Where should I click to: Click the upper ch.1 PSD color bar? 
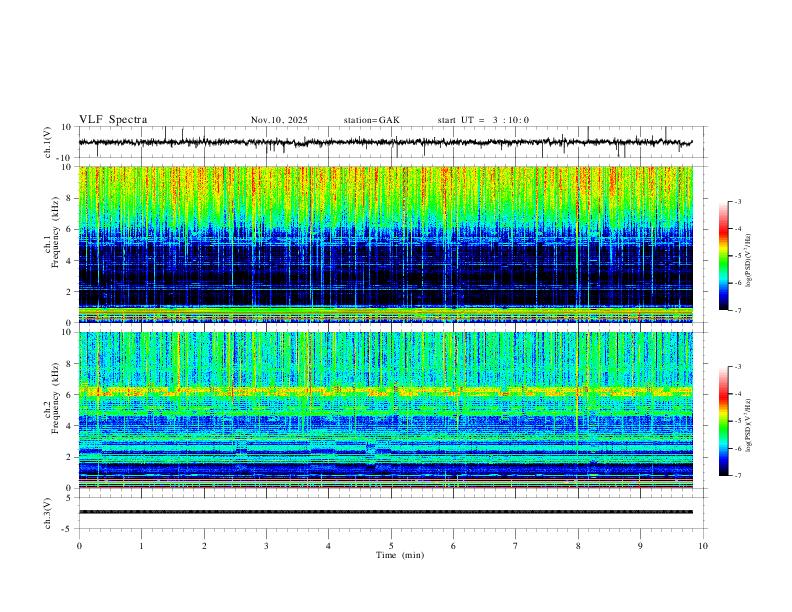pos(724,256)
